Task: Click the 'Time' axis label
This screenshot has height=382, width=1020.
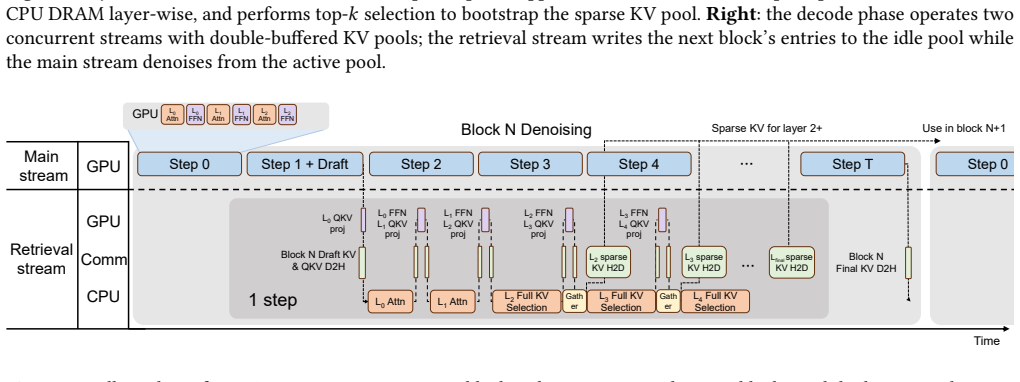Action: (x=986, y=341)
